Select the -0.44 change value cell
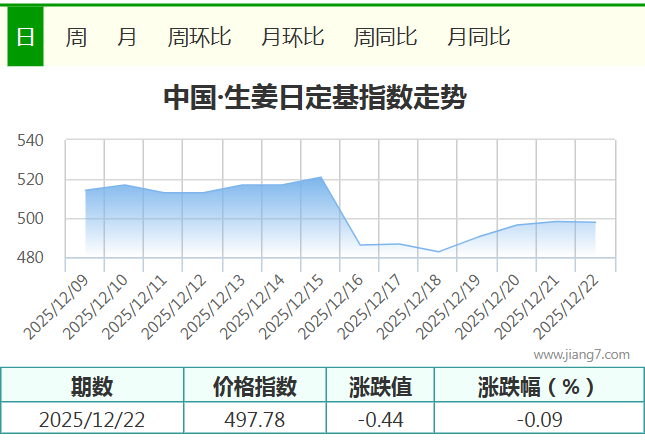Image resolution: width=645 pixels, height=440 pixels. point(380,419)
